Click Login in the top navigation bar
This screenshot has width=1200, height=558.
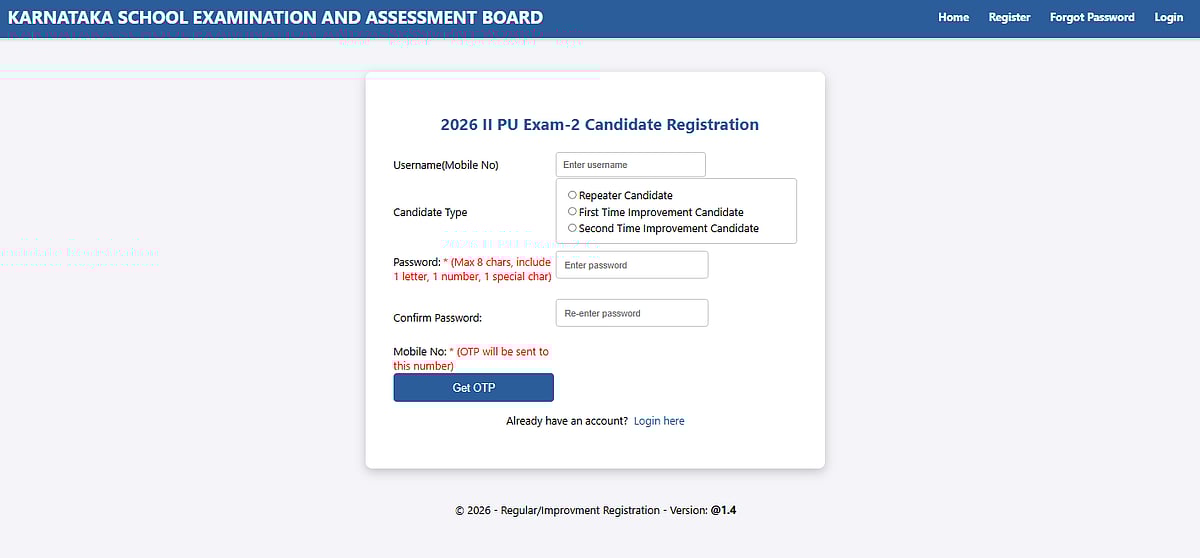point(1168,17)
